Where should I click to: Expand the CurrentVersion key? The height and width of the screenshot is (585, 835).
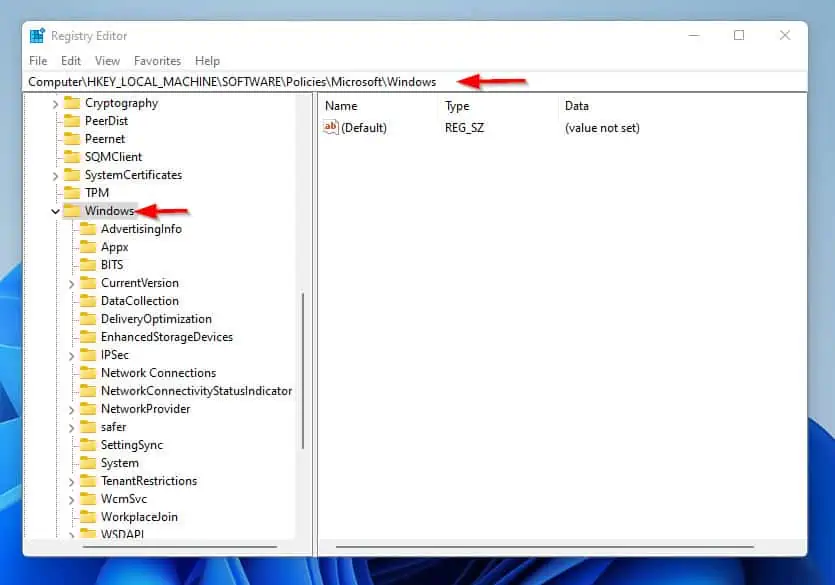[x=71, y=284]
